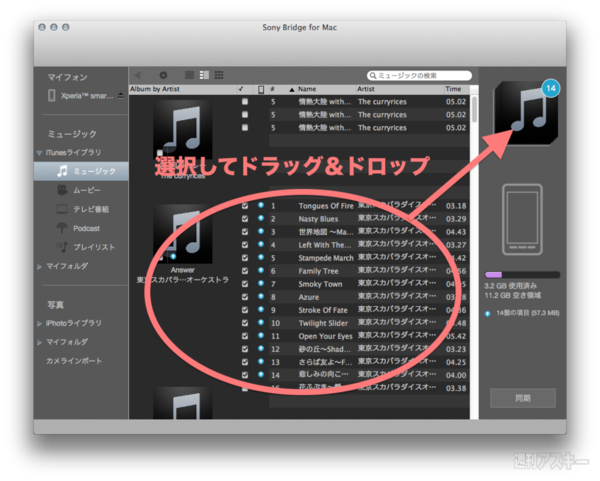Click the blue 14 badge
Image resolution: width=600 pixels, height=481 pixels.
click(551, 88)
